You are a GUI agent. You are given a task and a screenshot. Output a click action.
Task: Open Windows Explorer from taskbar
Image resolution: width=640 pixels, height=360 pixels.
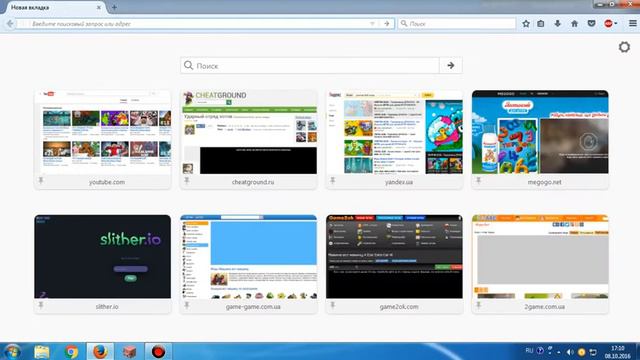click(42, 351)
